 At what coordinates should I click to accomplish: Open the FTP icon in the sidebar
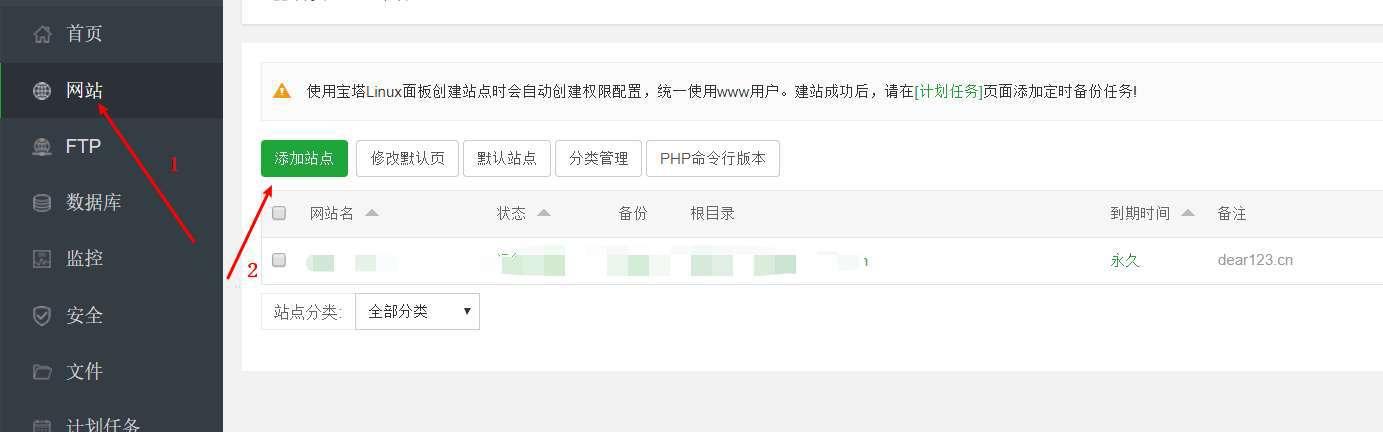pyautogui.click(x=42, y=147)
